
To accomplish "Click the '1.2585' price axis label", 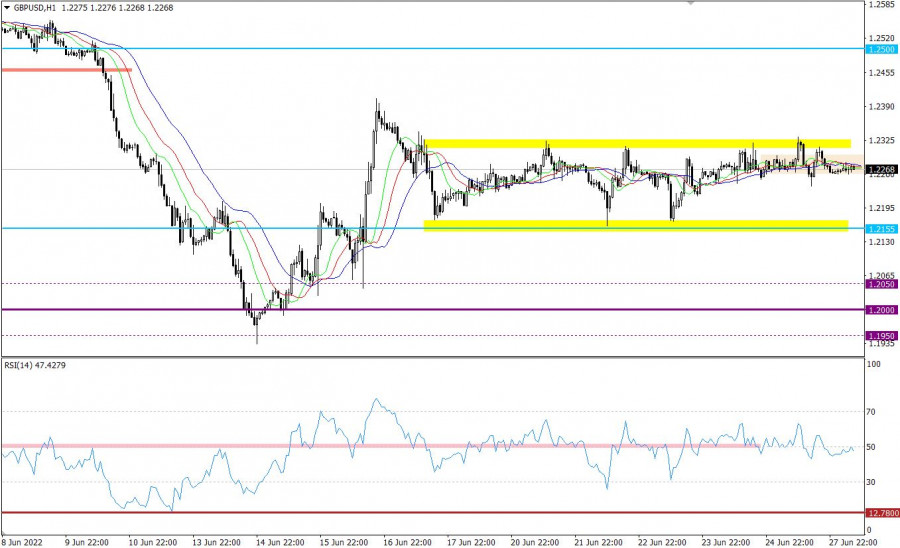I will click(883, 5).
